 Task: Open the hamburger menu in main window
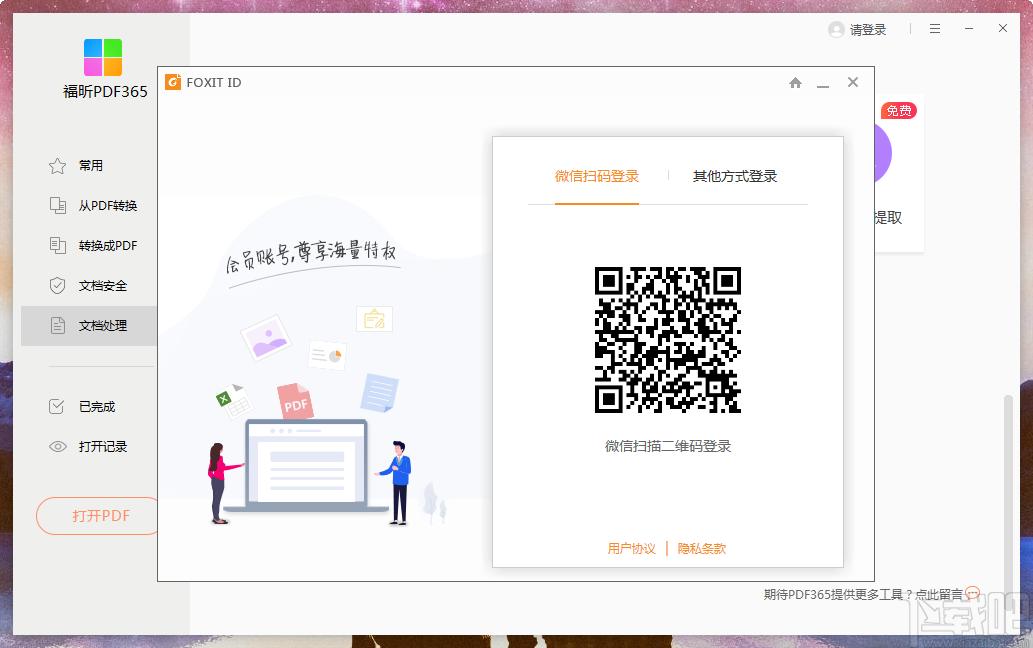click(935, 29)
